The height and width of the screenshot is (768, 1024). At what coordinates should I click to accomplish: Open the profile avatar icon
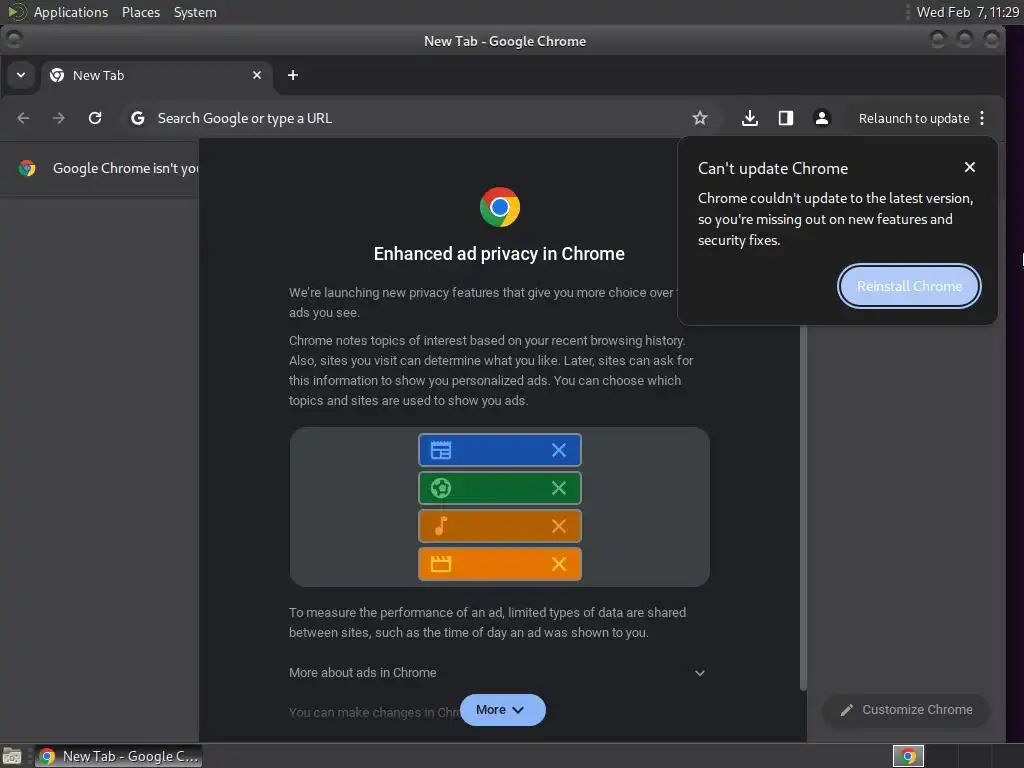pos(822,118)
